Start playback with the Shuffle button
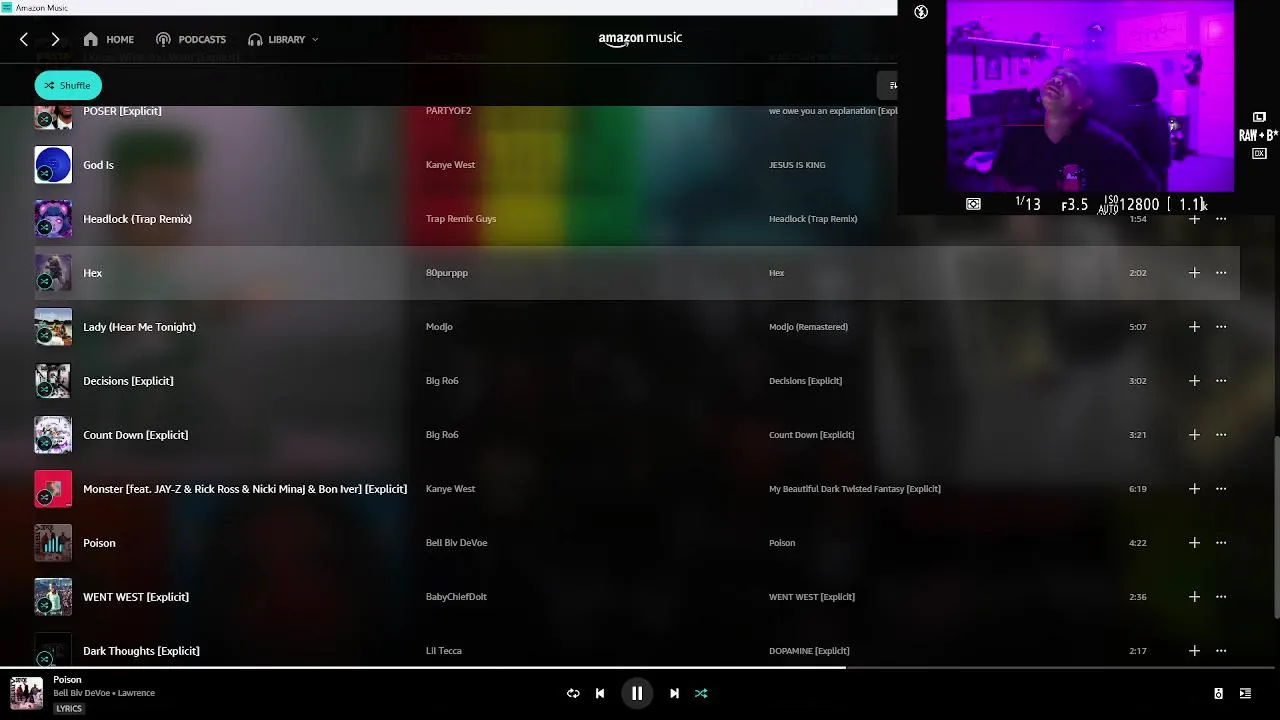The image size is (1280, 720). 68,85
